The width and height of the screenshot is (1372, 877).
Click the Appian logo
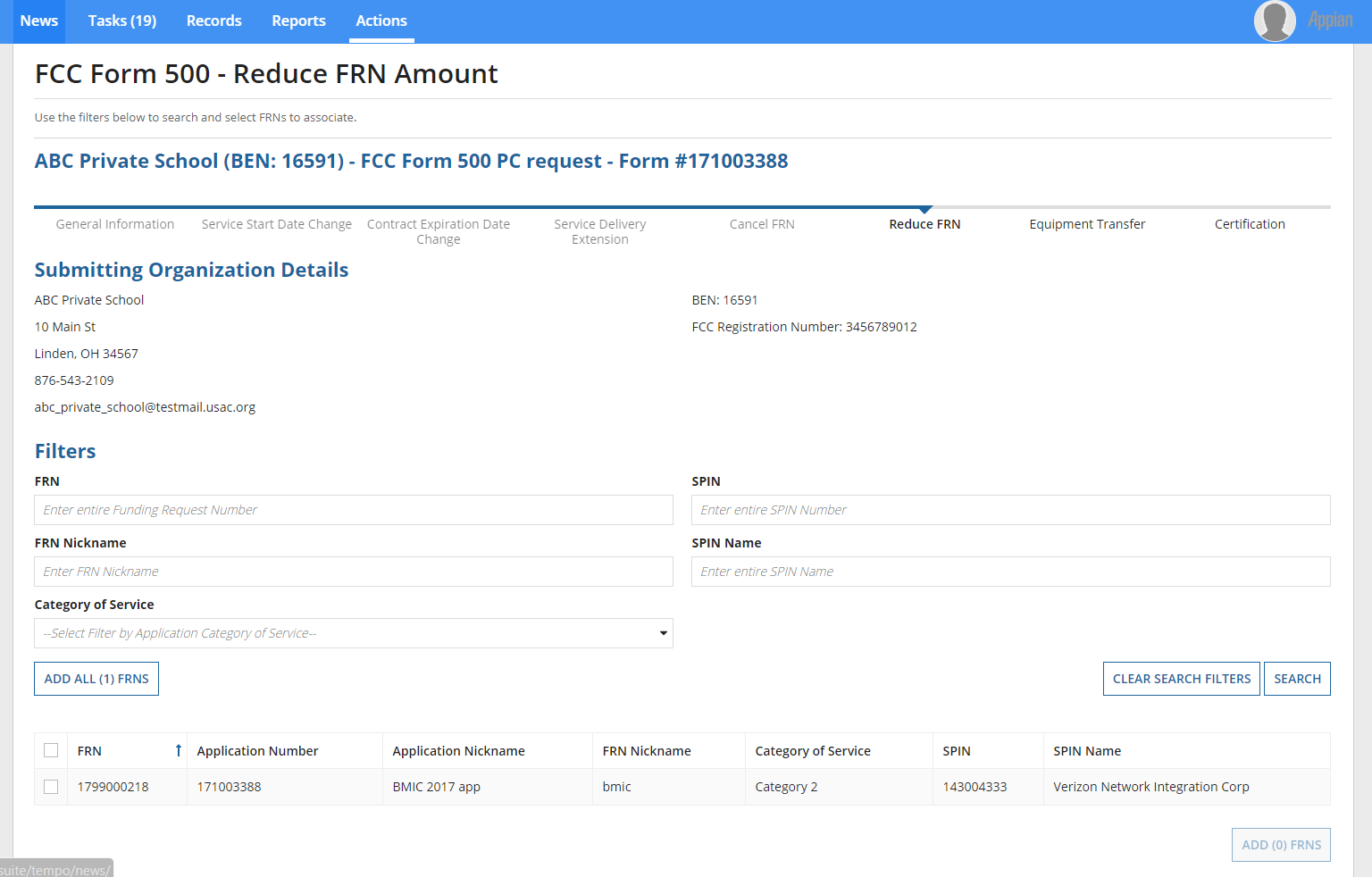[x=1330, y=21]
